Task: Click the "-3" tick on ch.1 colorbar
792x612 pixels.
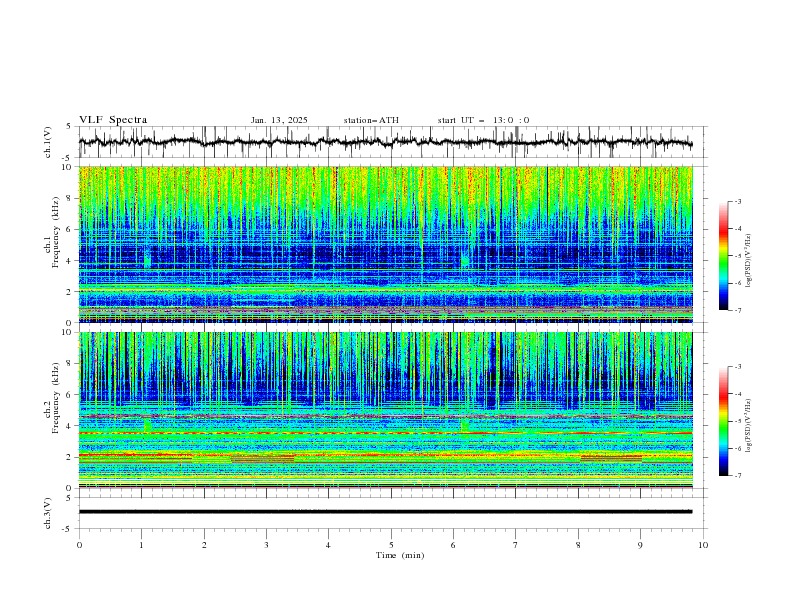Action: point(737,201)
